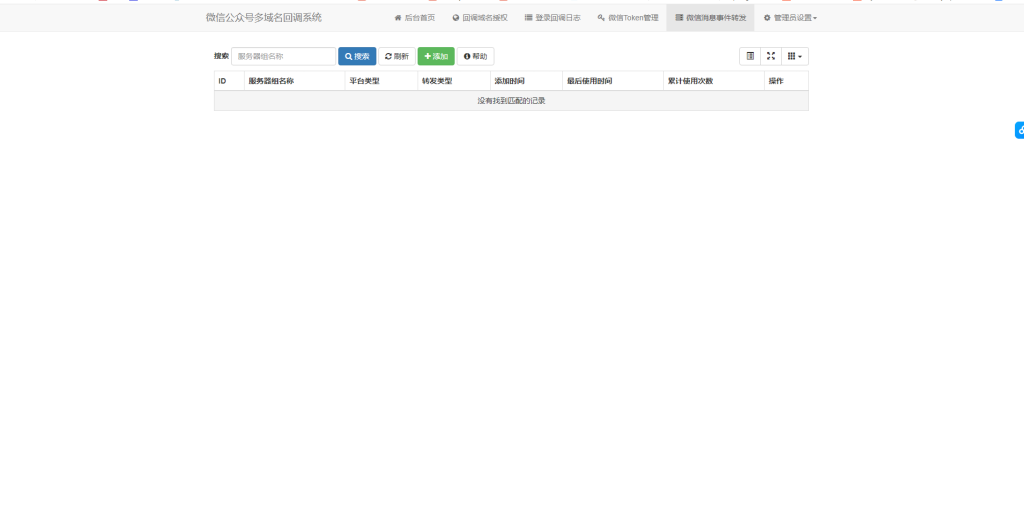Image resolution: width=1024 pixels, height=510 pixels.
Task: Click the 服务器组名称 column header
Action: tap(295, 81)
